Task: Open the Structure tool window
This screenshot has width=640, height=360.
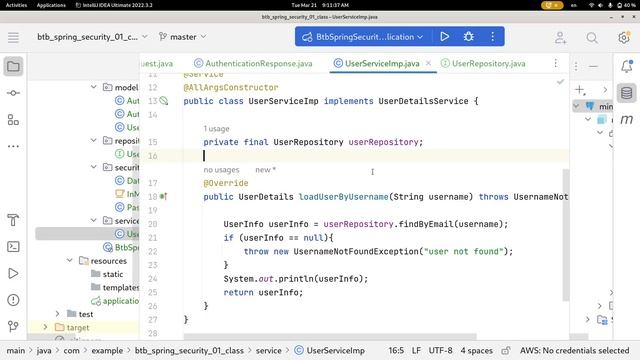Action: coord(13,120)
